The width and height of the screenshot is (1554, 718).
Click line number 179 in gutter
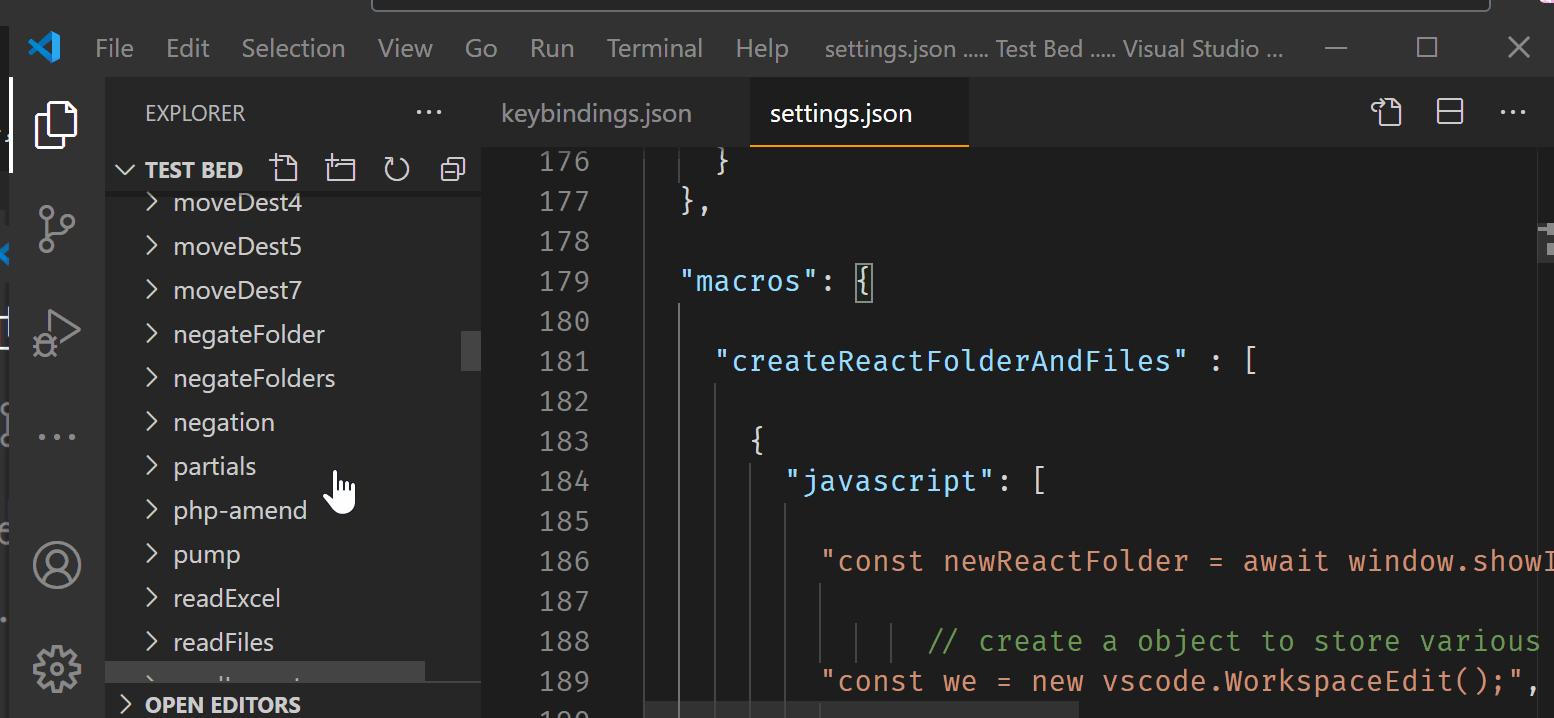point(564,281)
